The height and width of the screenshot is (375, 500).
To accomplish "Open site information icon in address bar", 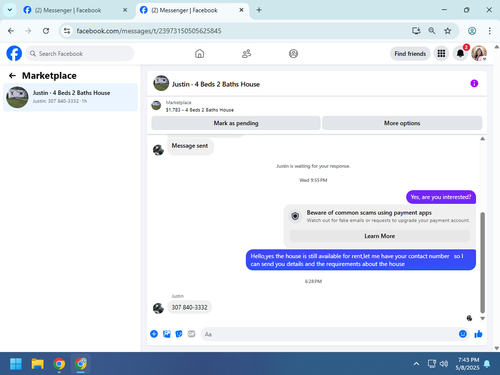I will 67,31.
